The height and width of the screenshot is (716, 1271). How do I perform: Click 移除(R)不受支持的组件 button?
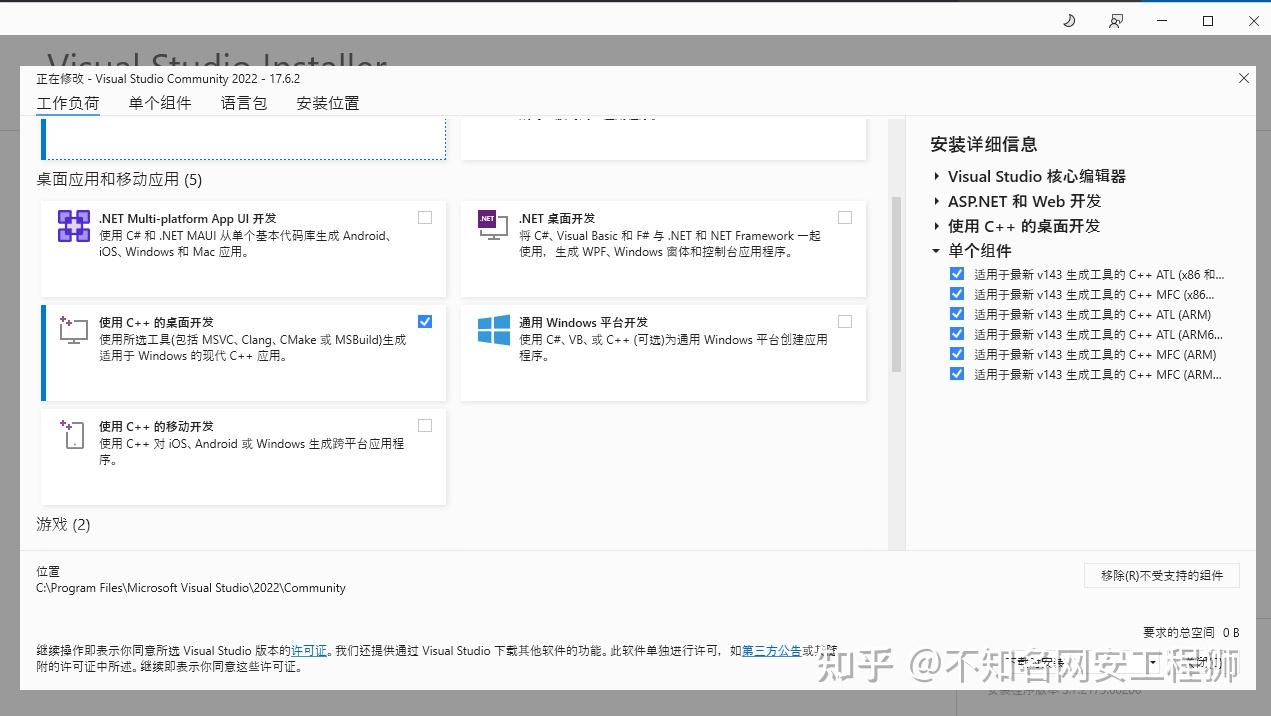pos(1162,575)
